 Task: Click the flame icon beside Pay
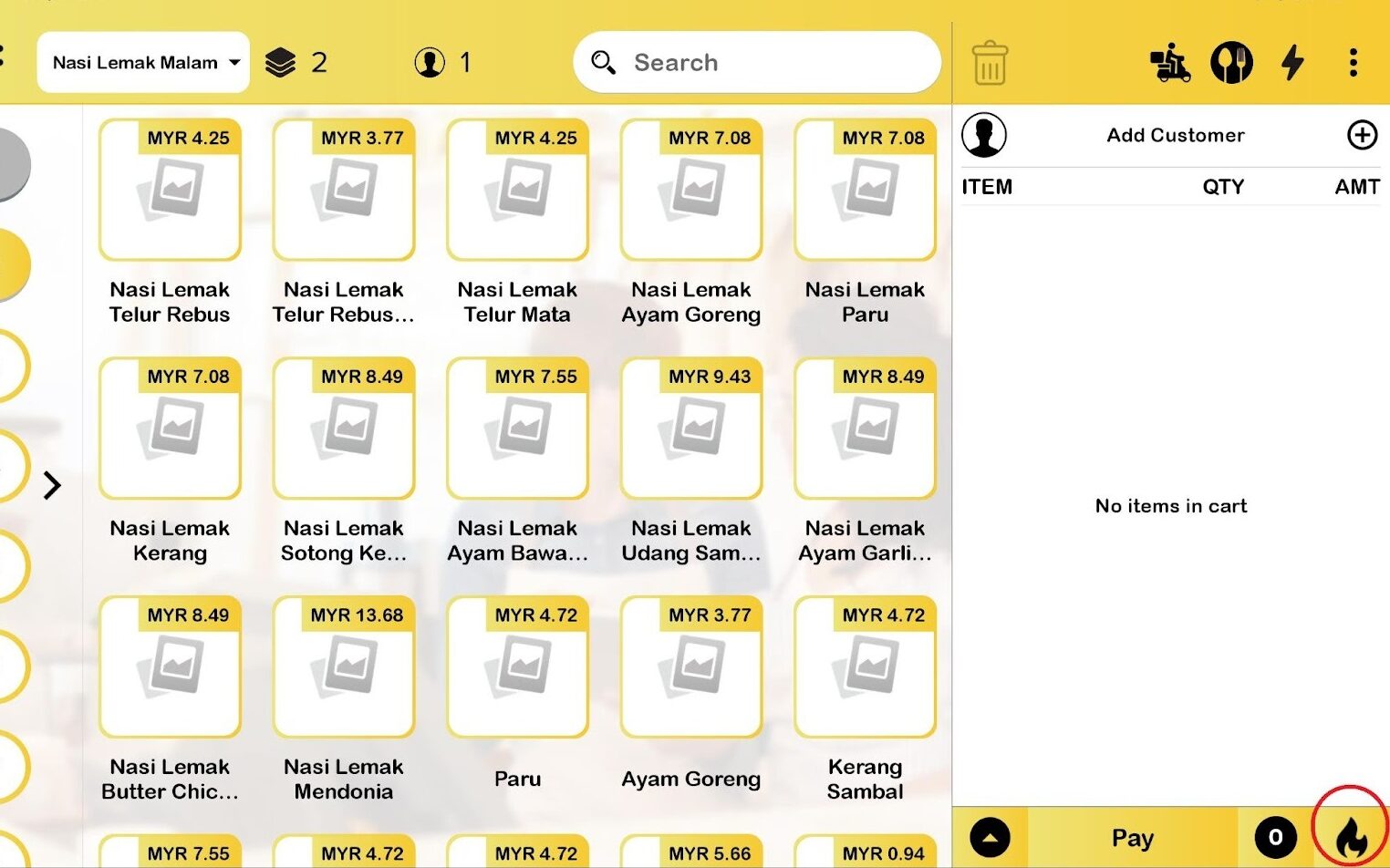coord(1351,834)
